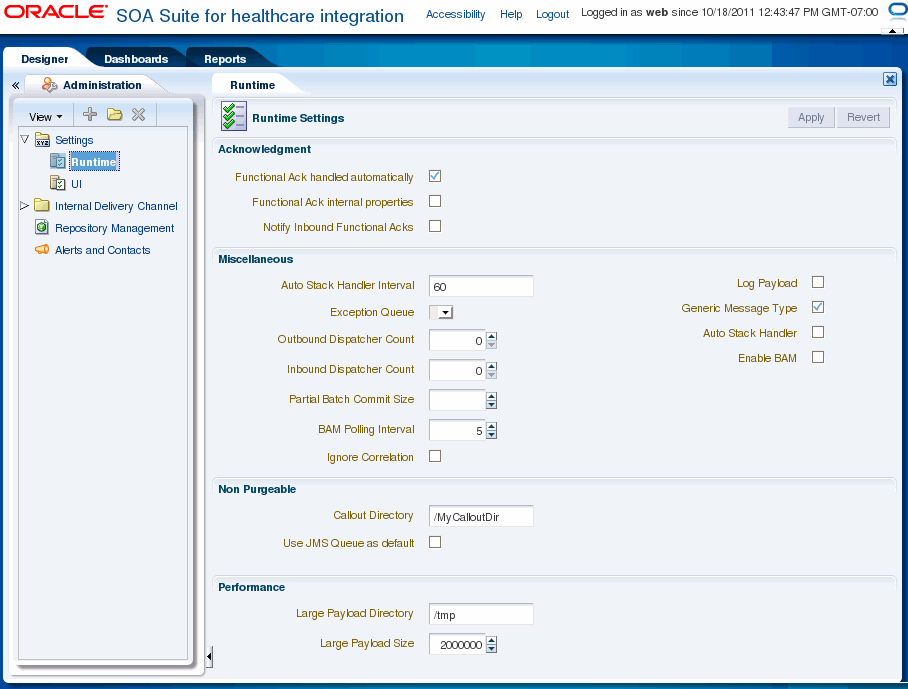This screenshot has height=689, width=908.
Task: Click the Settings folder icon in tree
Action: pyautogui.click(x=42, y=140)
